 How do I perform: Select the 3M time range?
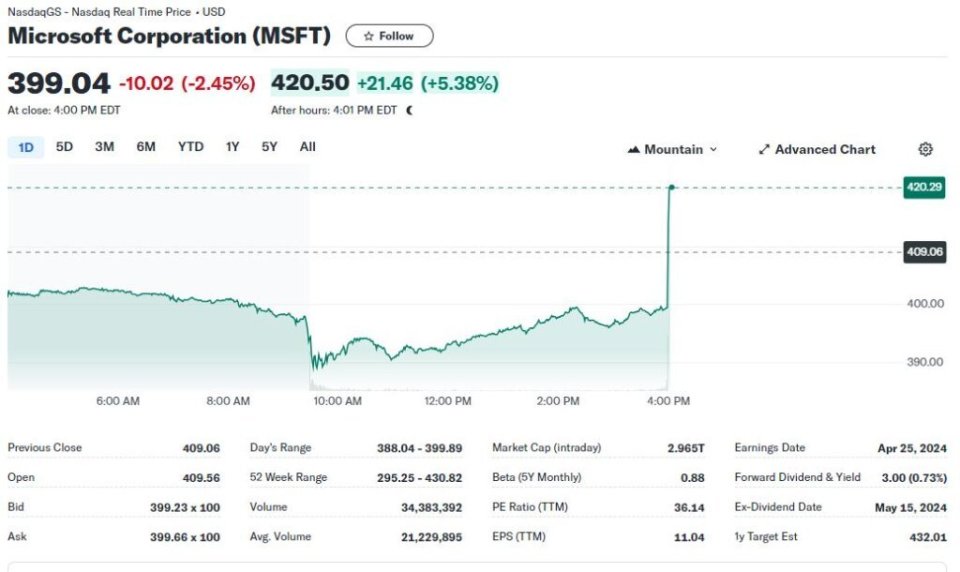point(104,147)
